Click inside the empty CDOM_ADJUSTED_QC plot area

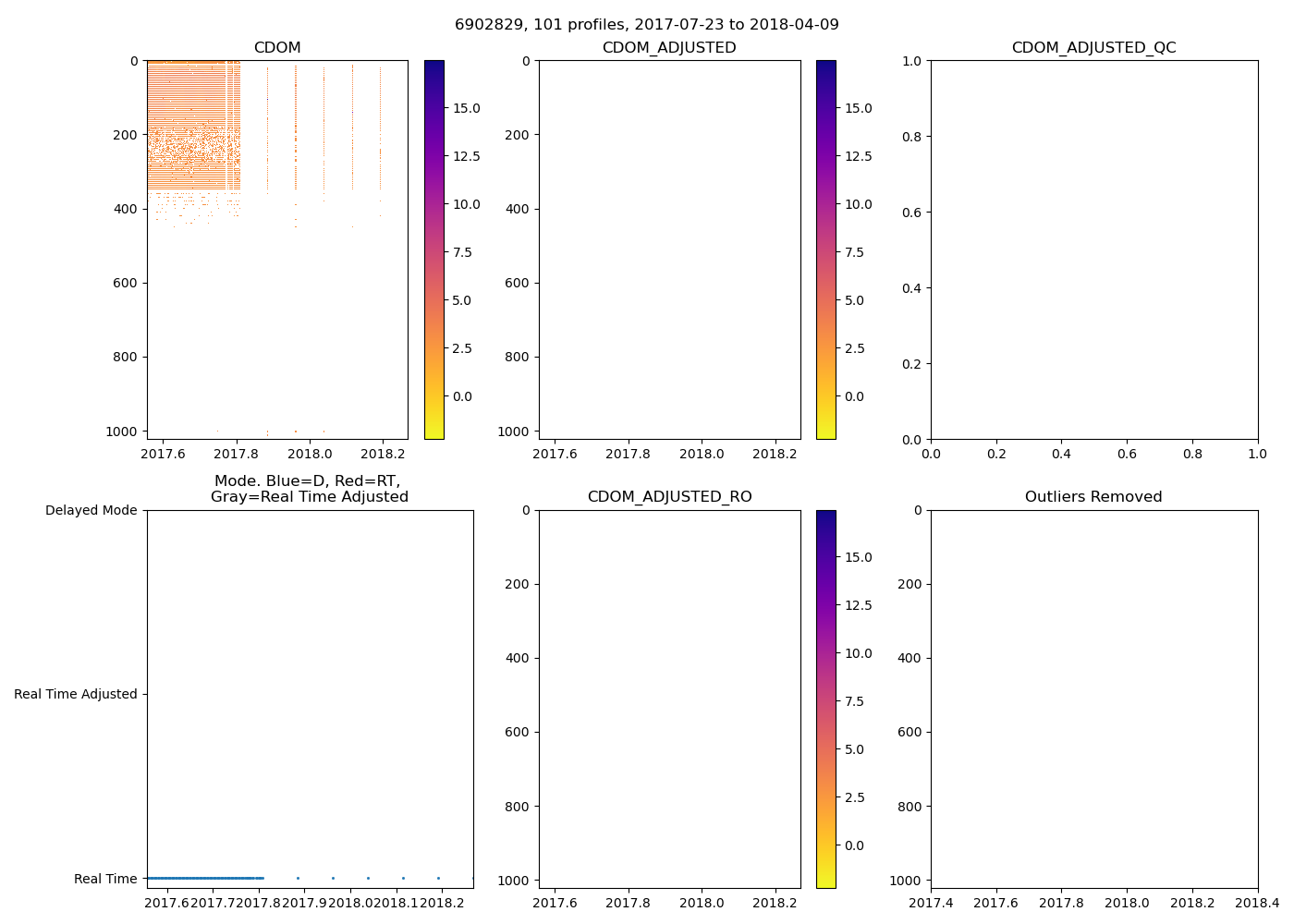pyautogui.click(x=1093, y=249)
